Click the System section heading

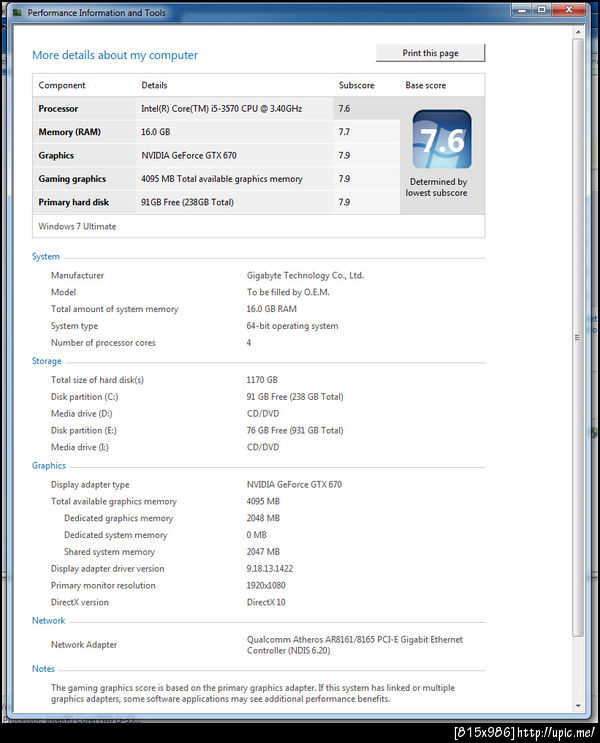pyautogui.click(x=45, y=256)
